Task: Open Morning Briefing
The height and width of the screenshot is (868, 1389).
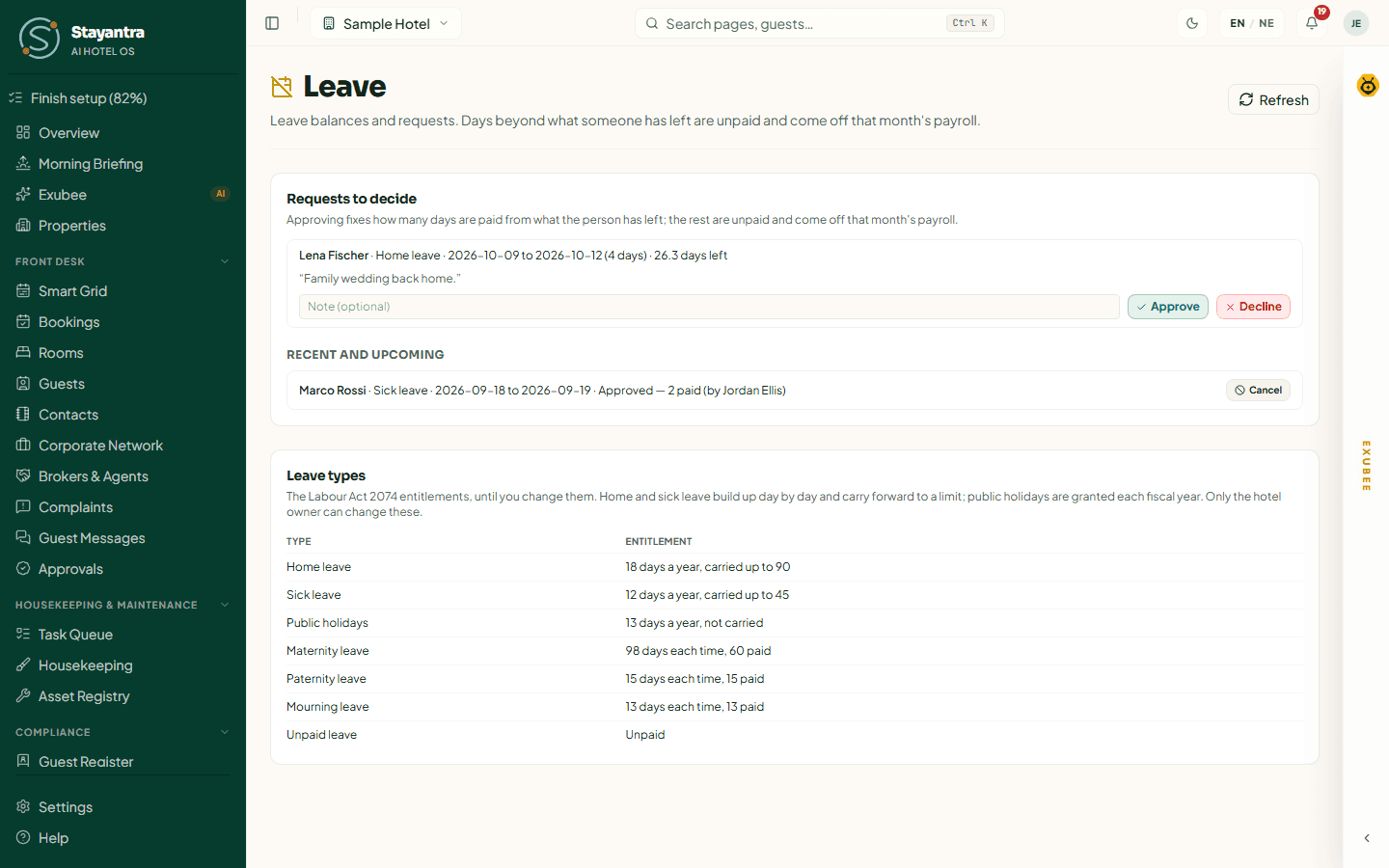Action: click(x=123, y=164)
